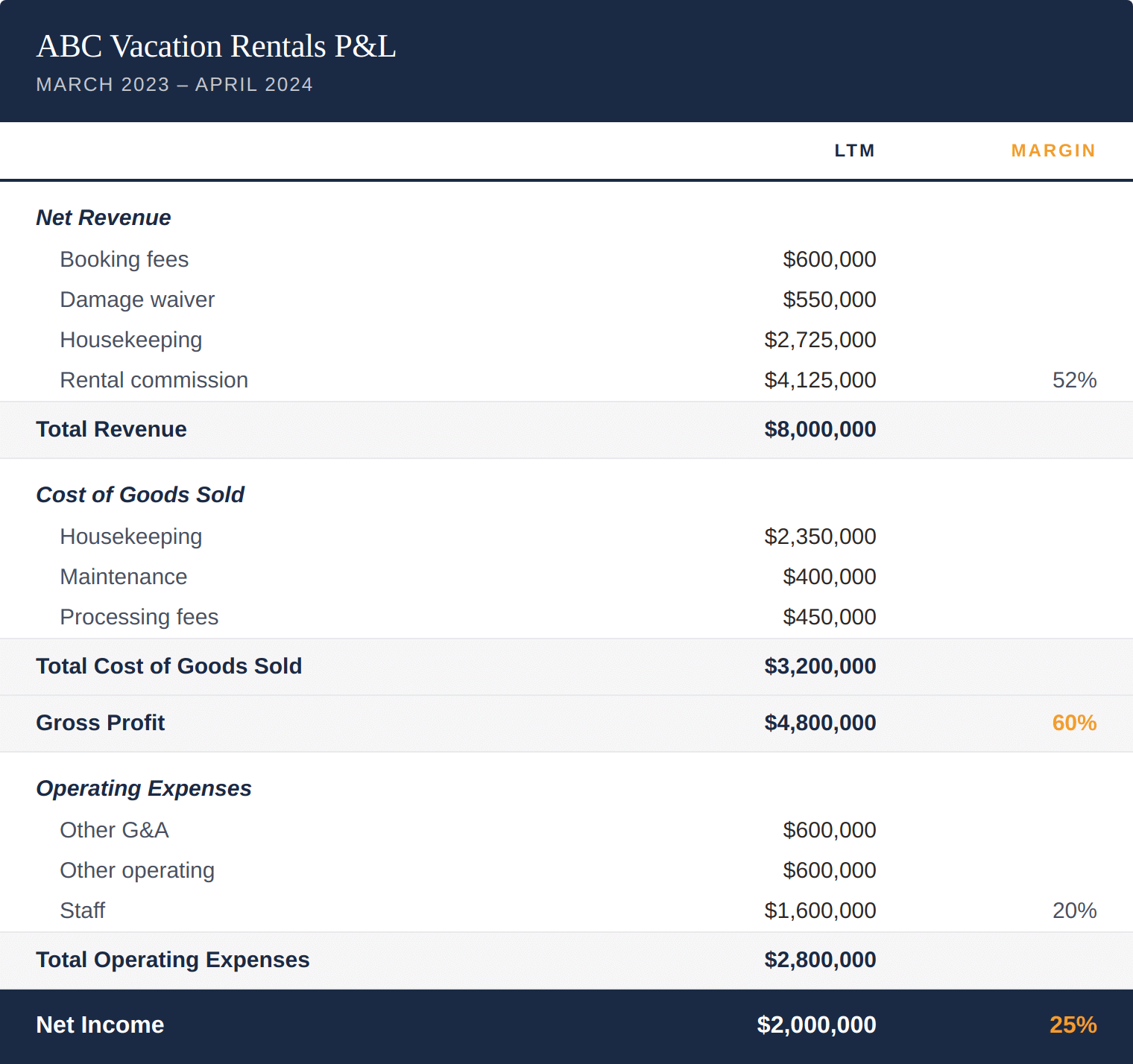
Task: Select the 'Net Revenue' section heading
Action: click(x=104, y=218)
